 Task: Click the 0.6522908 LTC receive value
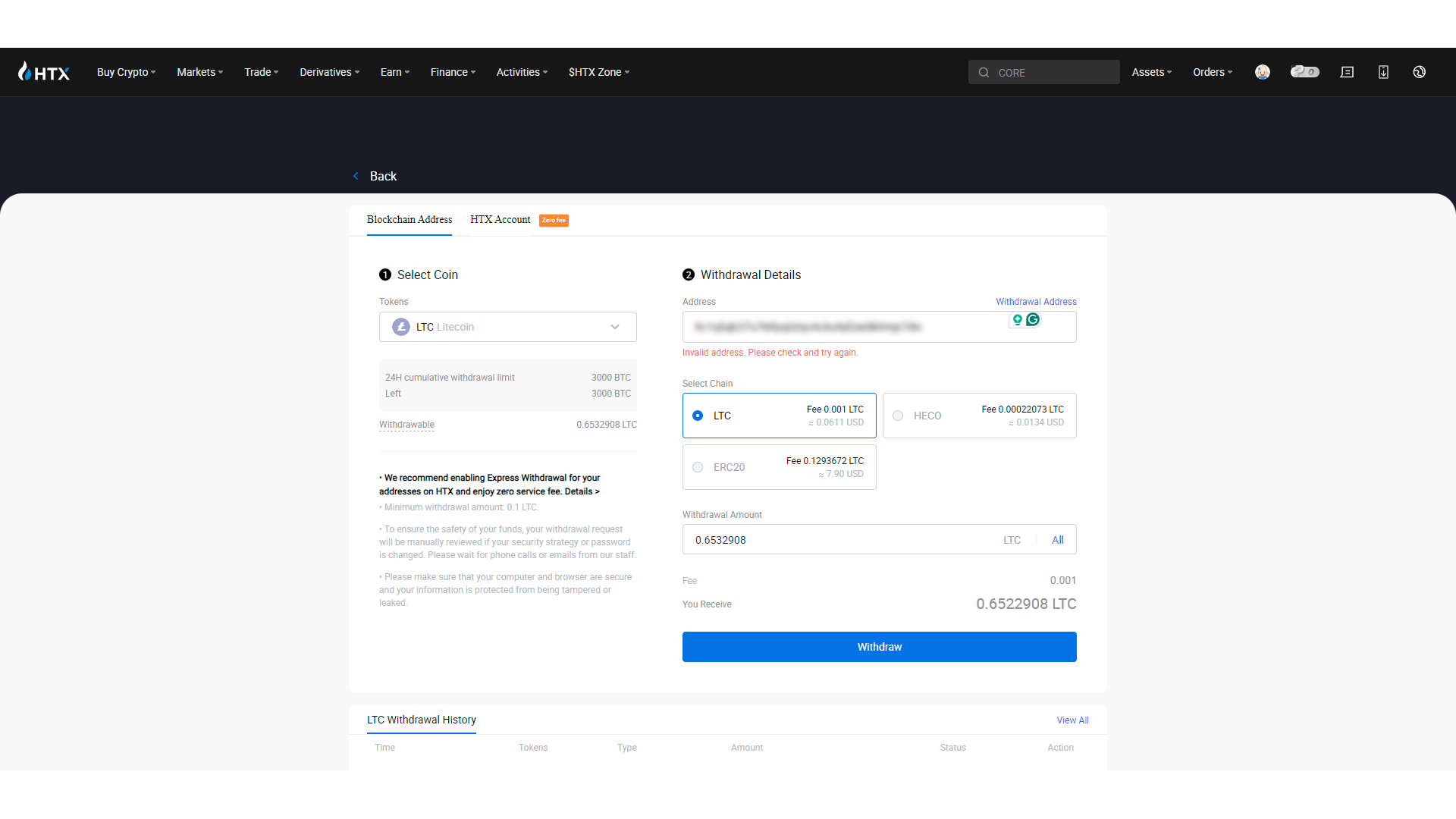point(1027,604)
